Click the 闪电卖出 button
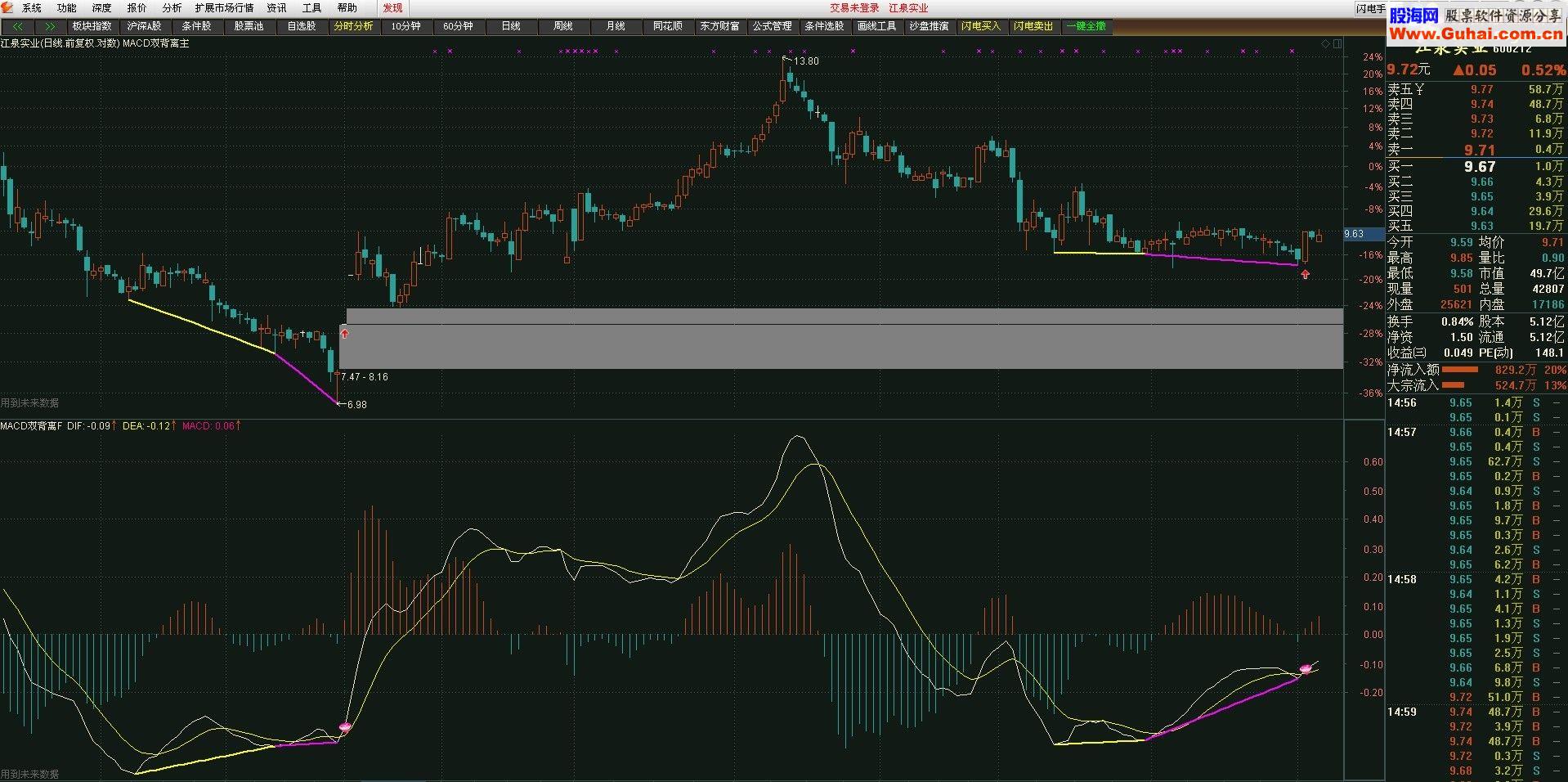The image size is (1568, 782). pos(1033,26)
